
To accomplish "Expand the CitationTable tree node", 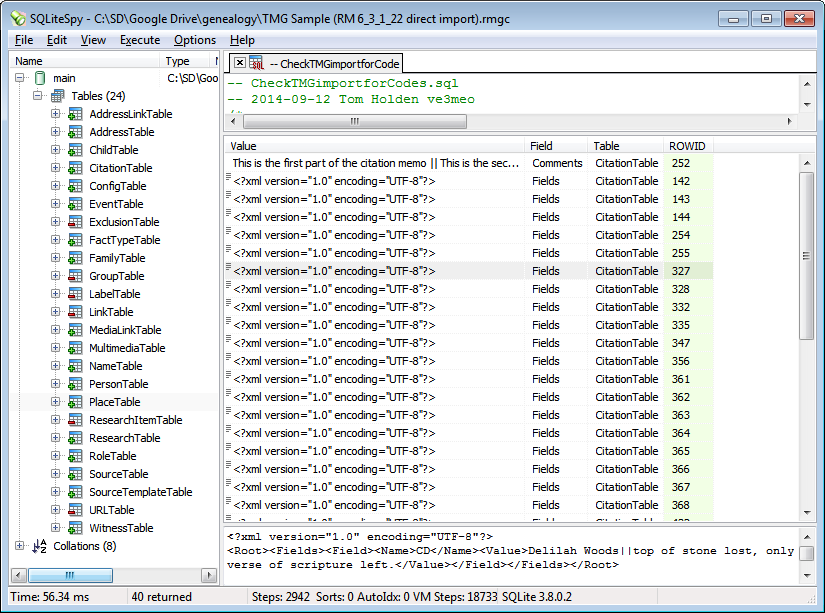I will pyautogui.click(x=55, y=167).
